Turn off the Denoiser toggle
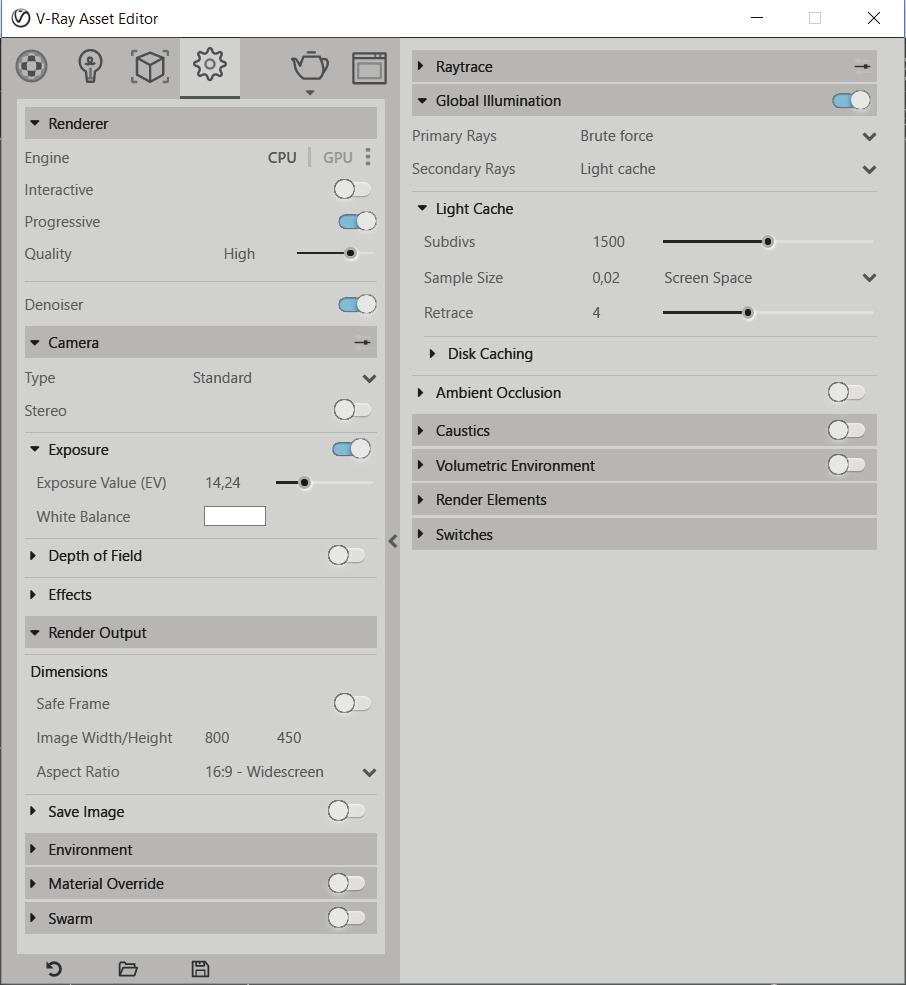Image resolution: width=906 pixels, height=985 pixels. point(357,305)
